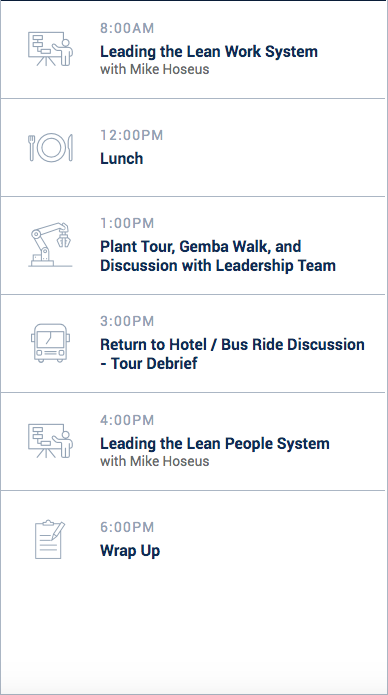This screenshot has height=695, width=388.
Task: Click the 4:00PM time label
Action: tap(127, 420)
